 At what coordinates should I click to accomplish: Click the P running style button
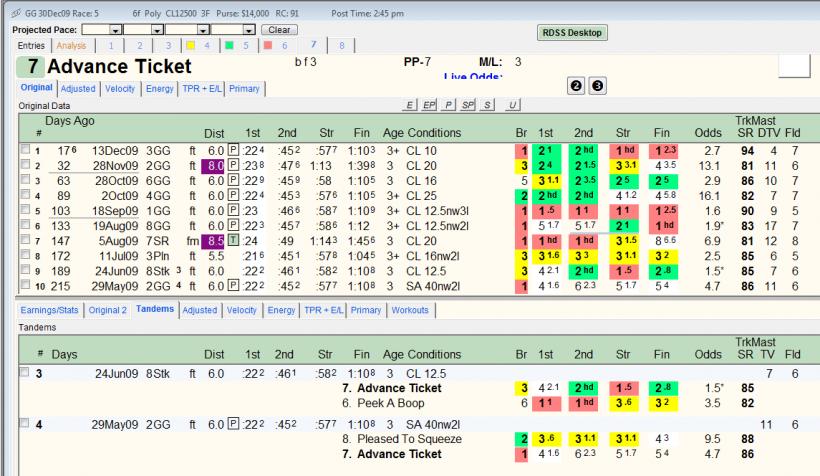click(448, 105)
